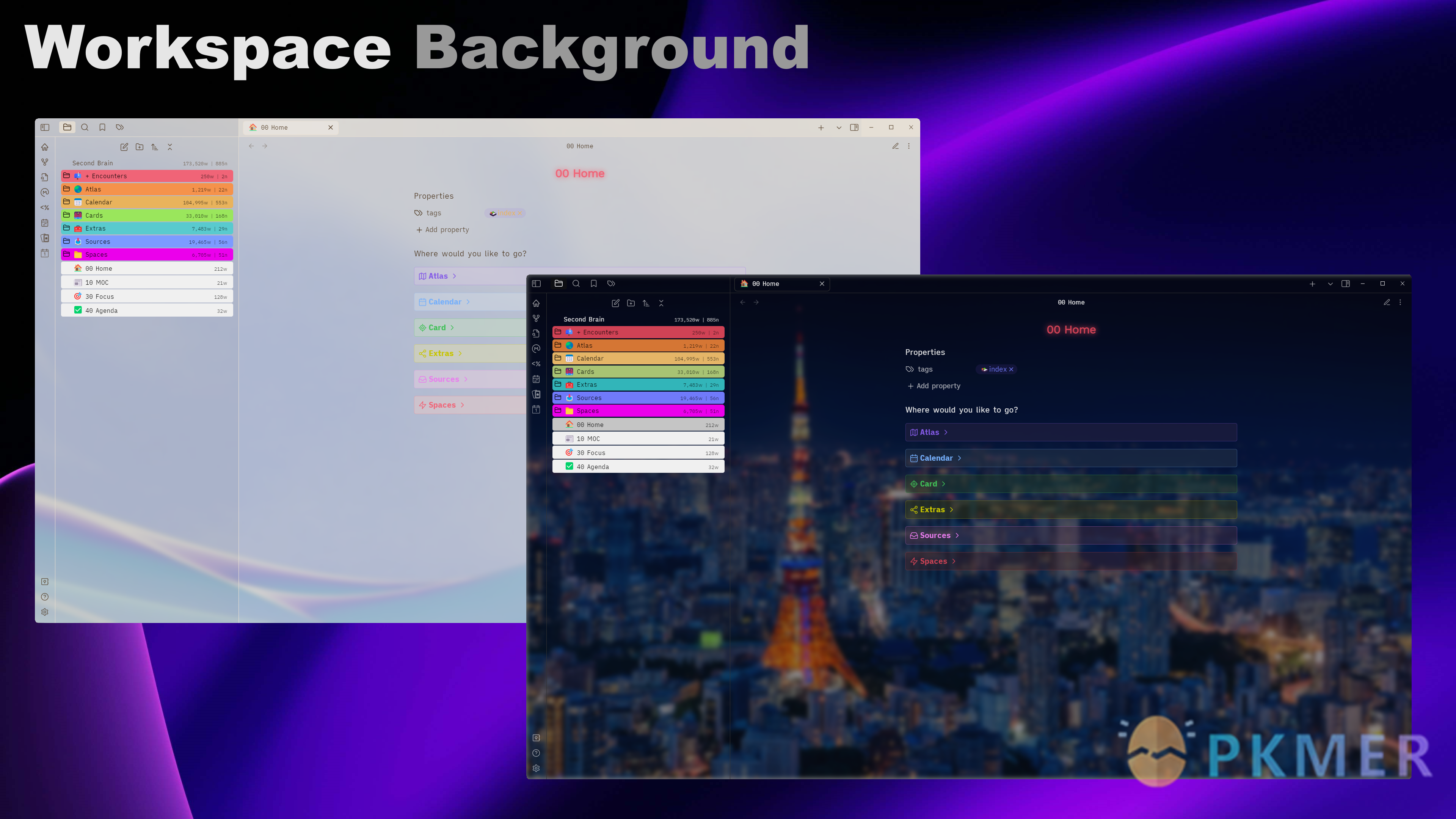Create new note in dark window
1456x819 pixels.
pos(615,303)
